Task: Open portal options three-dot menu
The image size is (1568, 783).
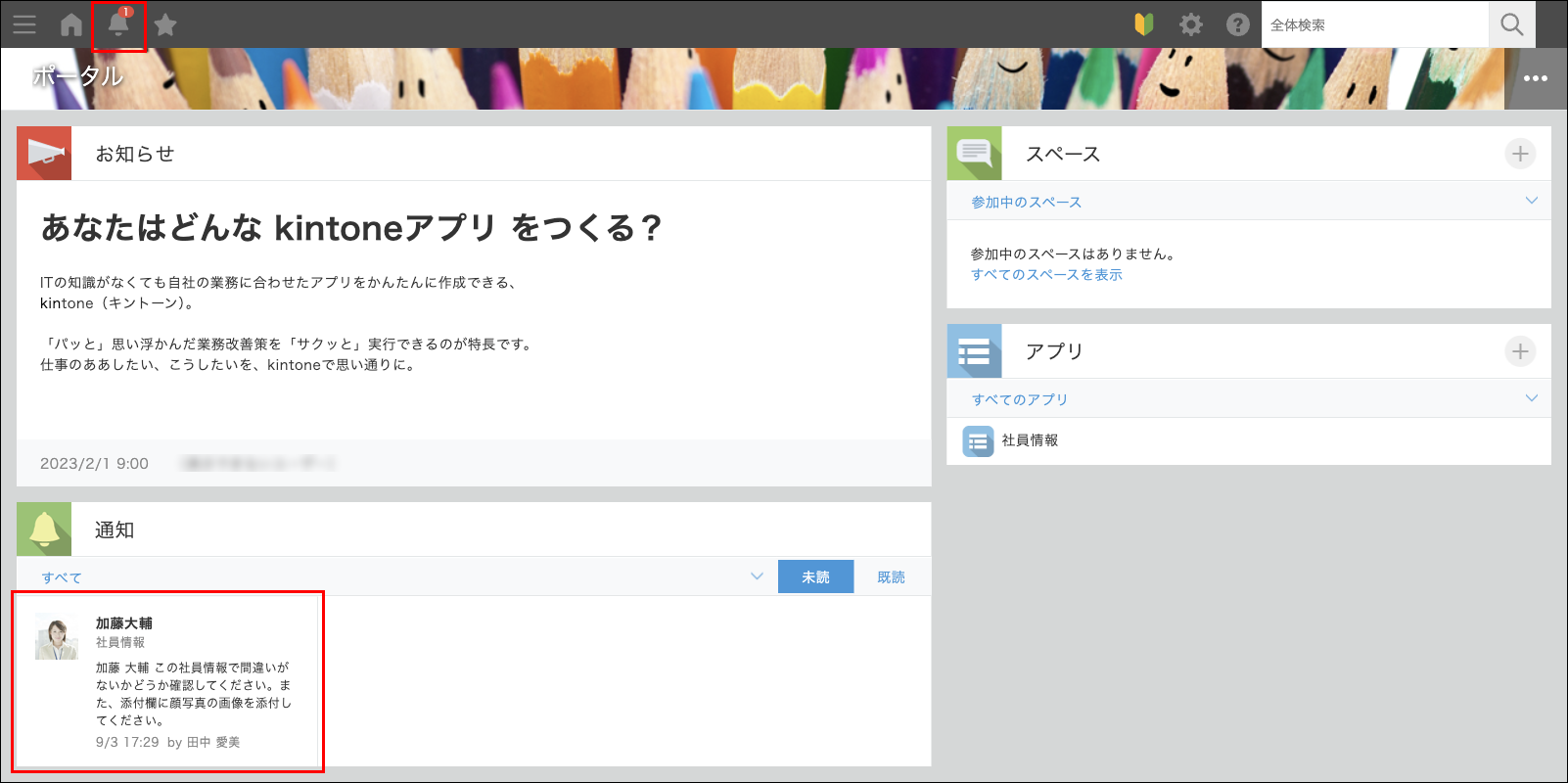Action: pos(1536,78)
